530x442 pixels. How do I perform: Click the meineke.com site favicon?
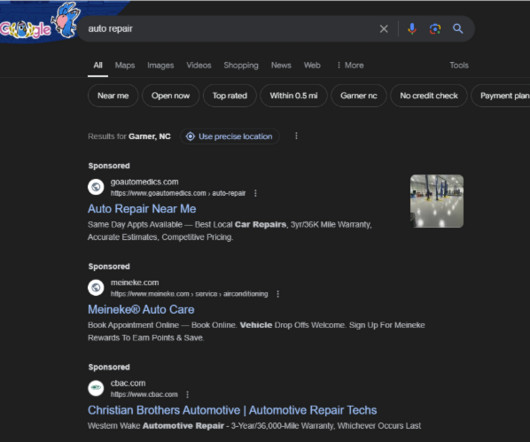[x=96, y=288]
